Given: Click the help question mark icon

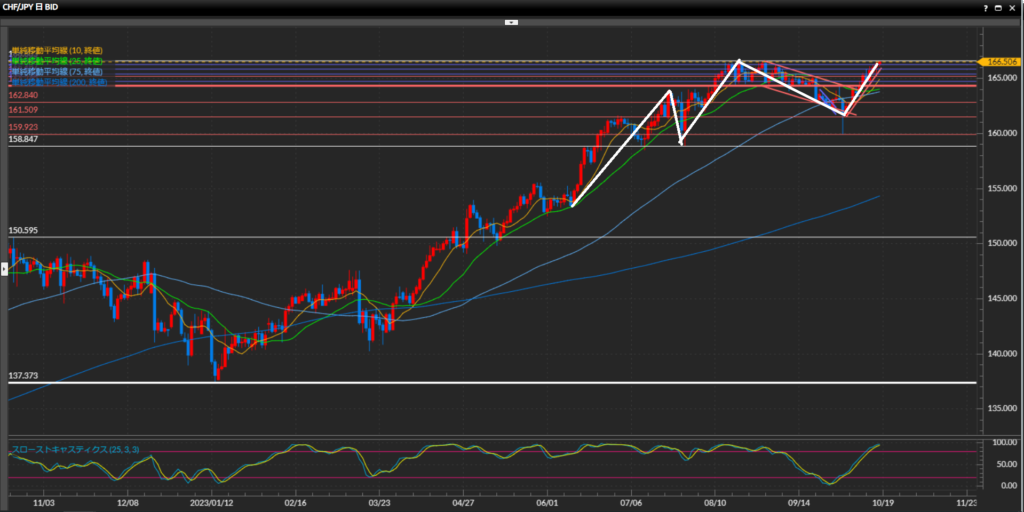Looking at the screenshot, I should (985, 7).
